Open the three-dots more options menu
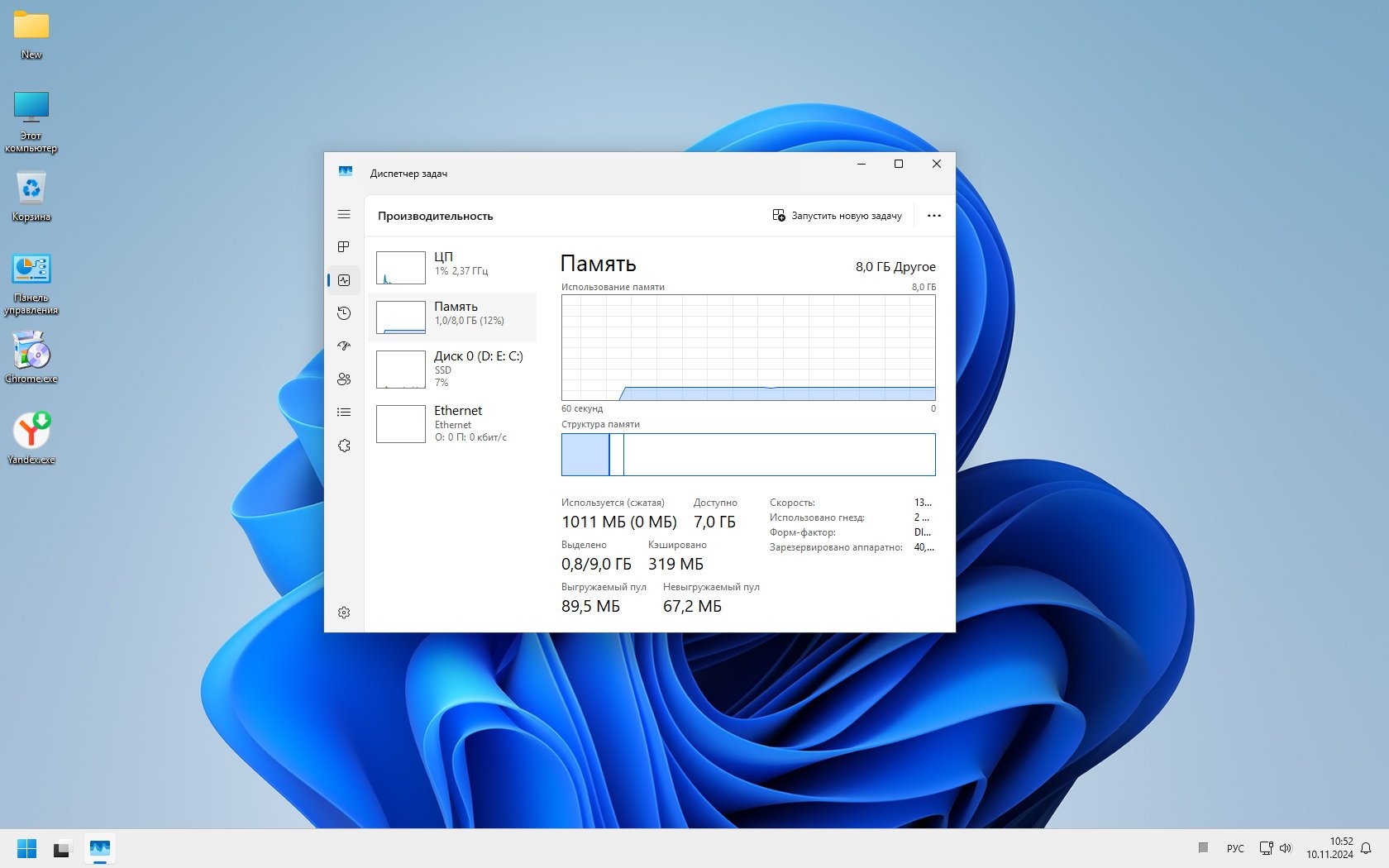 click(x=934, y=216)
